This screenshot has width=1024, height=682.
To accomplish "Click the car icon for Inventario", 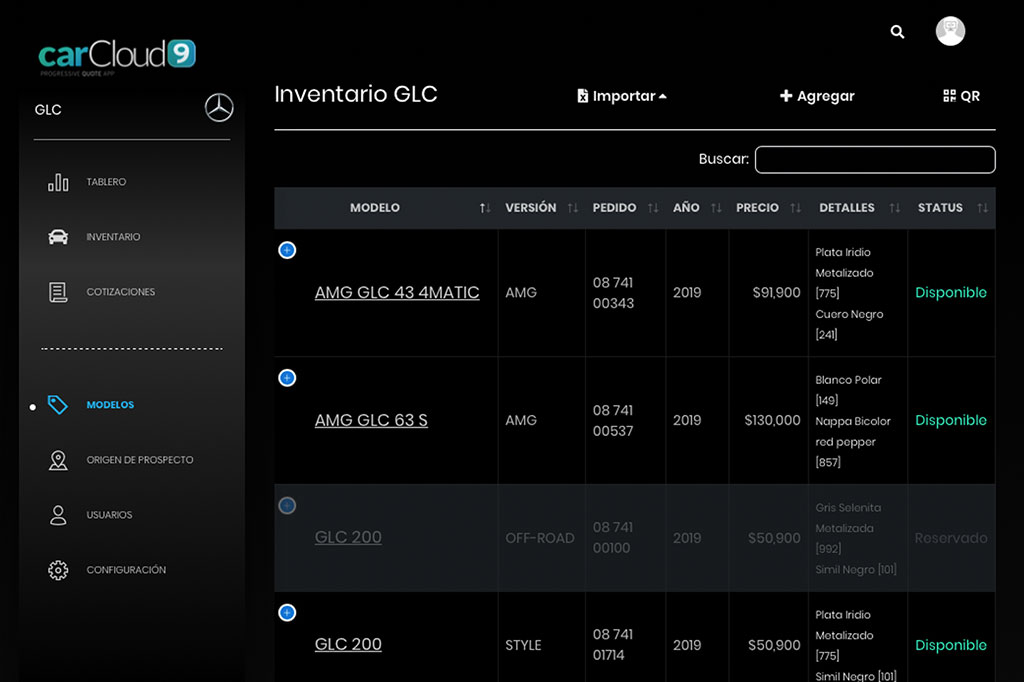I will click(x=58, y=237).
